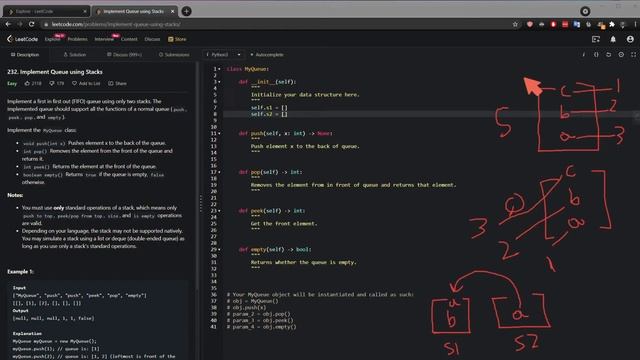Click the editor info 'i' icon
This screenshot has height=360, width=640.
tap(584, 55)
